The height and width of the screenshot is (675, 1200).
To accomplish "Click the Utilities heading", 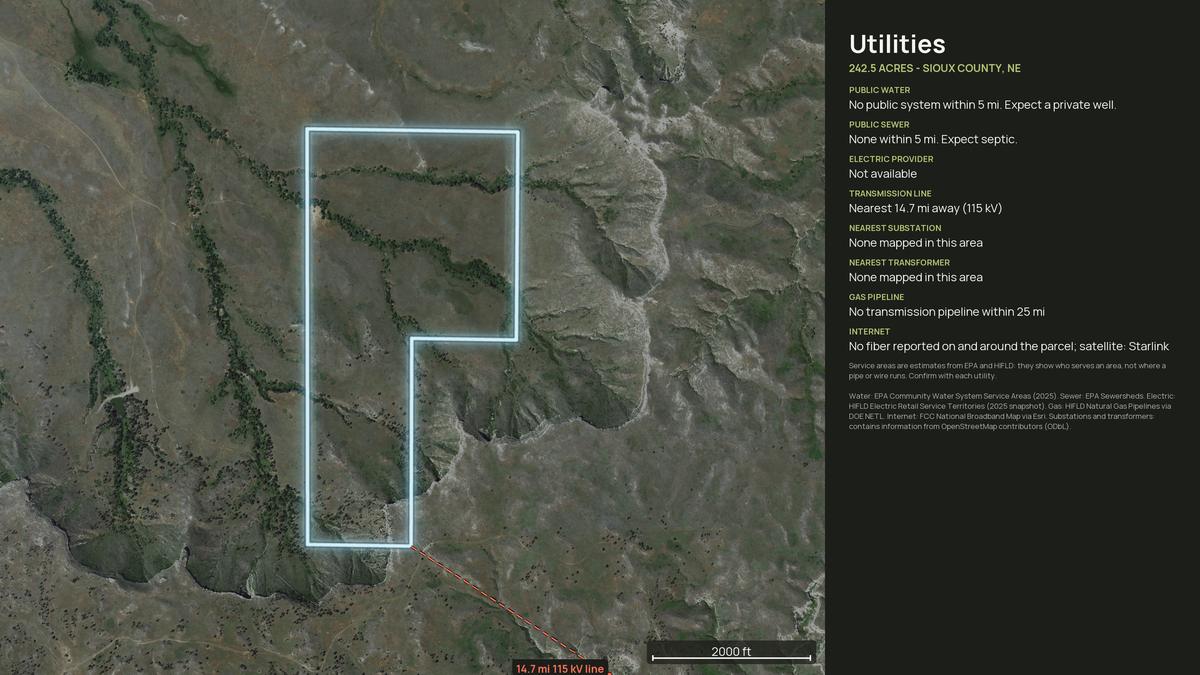I will (897, 44).
